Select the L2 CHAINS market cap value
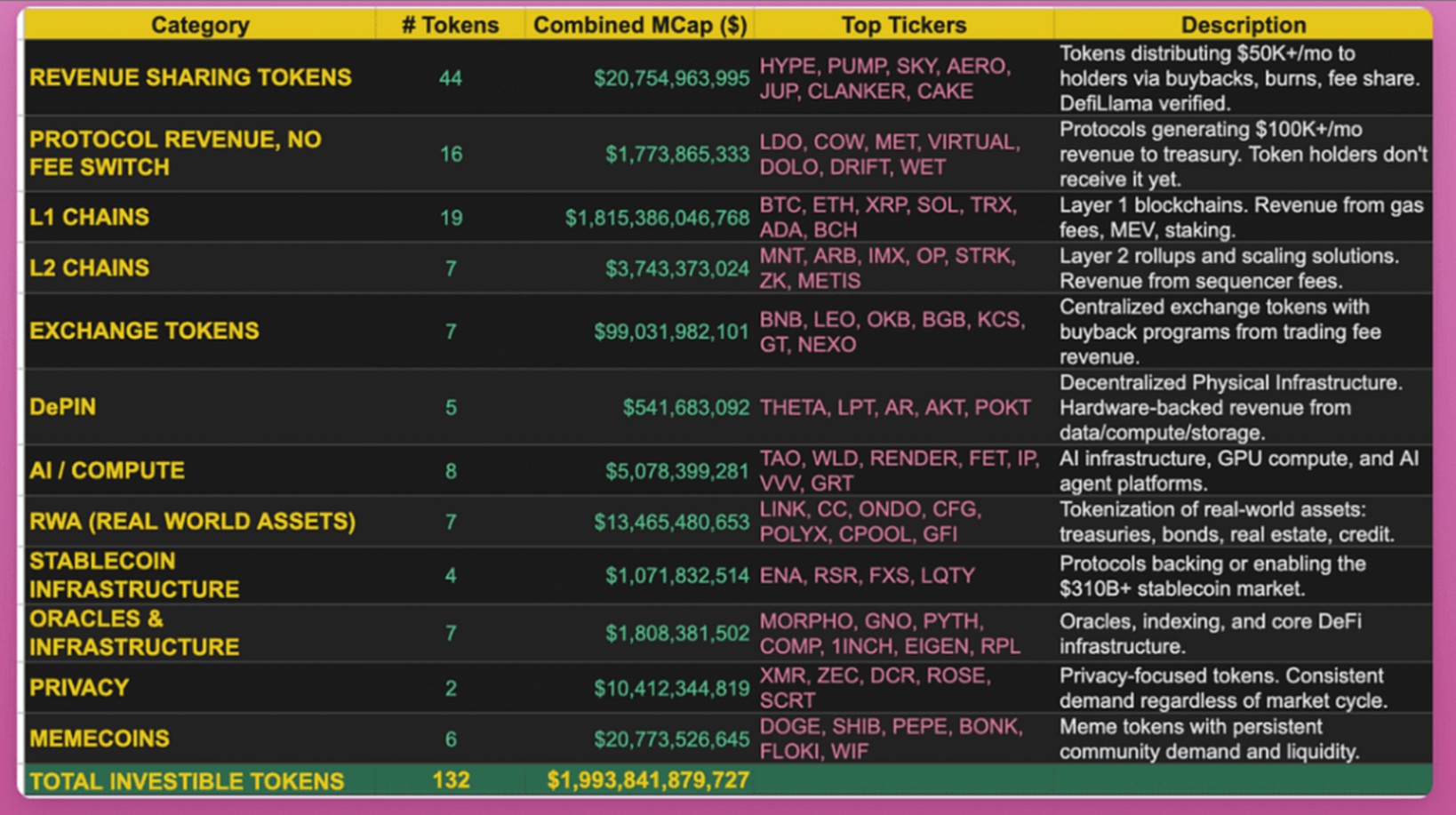 coord(676,268)
